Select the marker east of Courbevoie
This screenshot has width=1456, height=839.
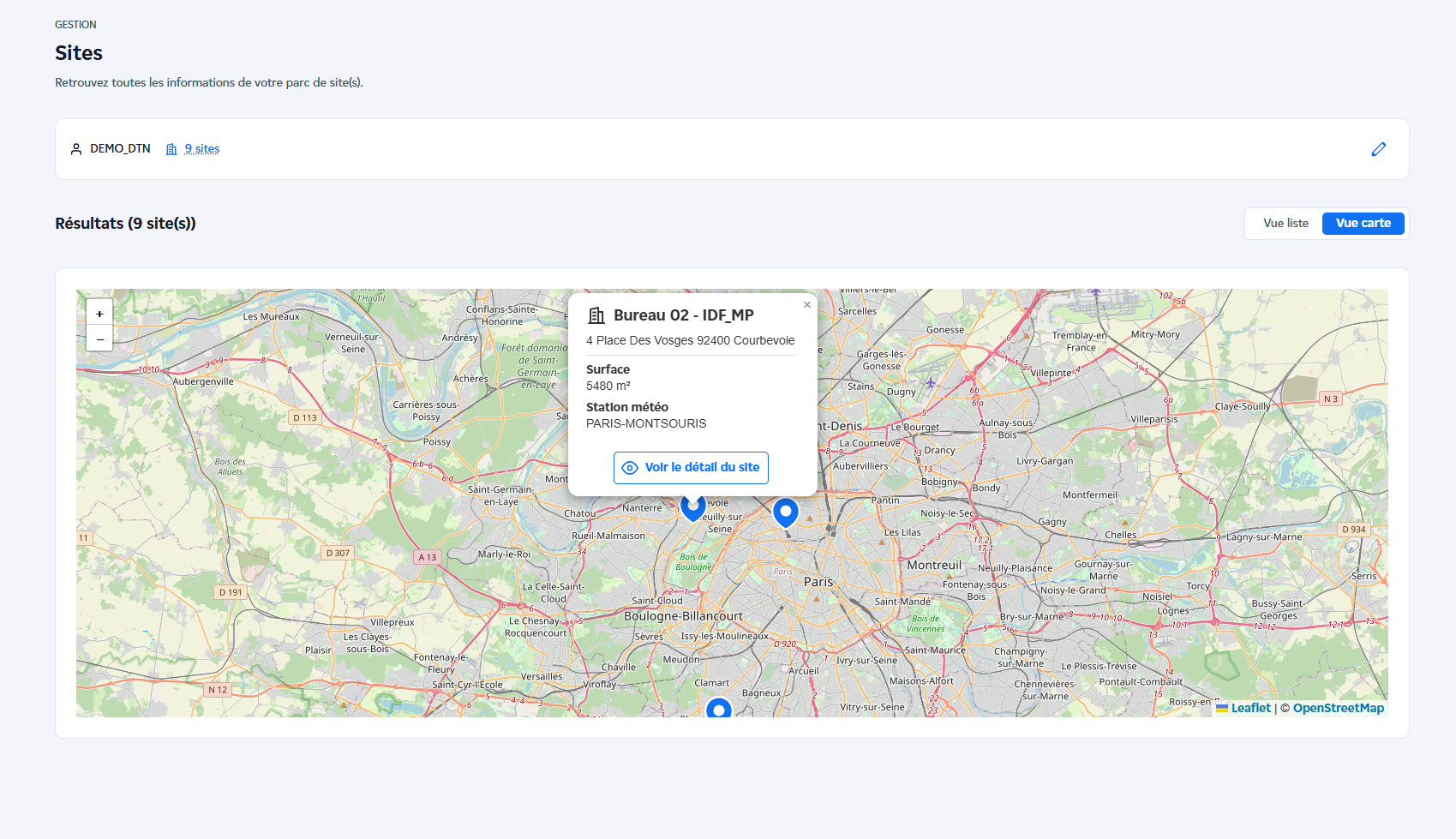point(785,511)
